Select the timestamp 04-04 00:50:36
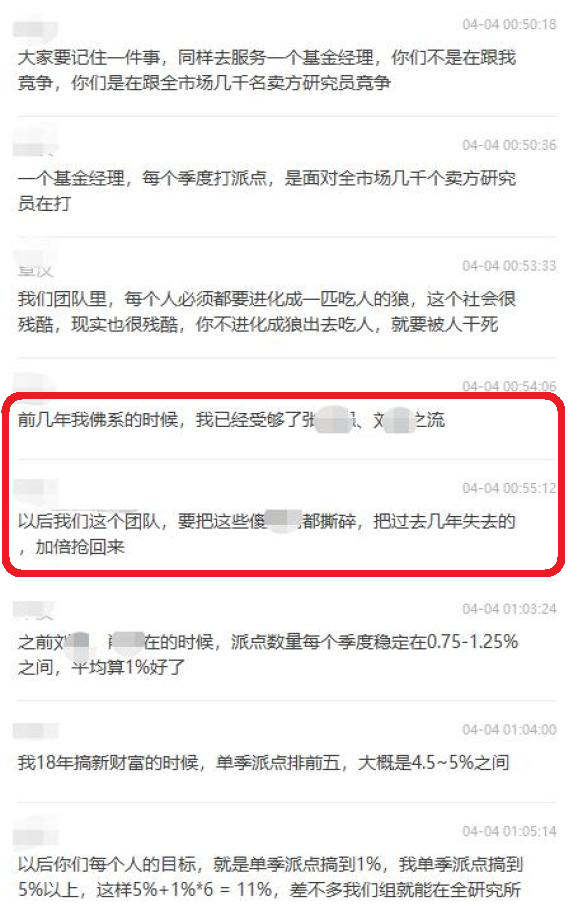 (509, 145)
